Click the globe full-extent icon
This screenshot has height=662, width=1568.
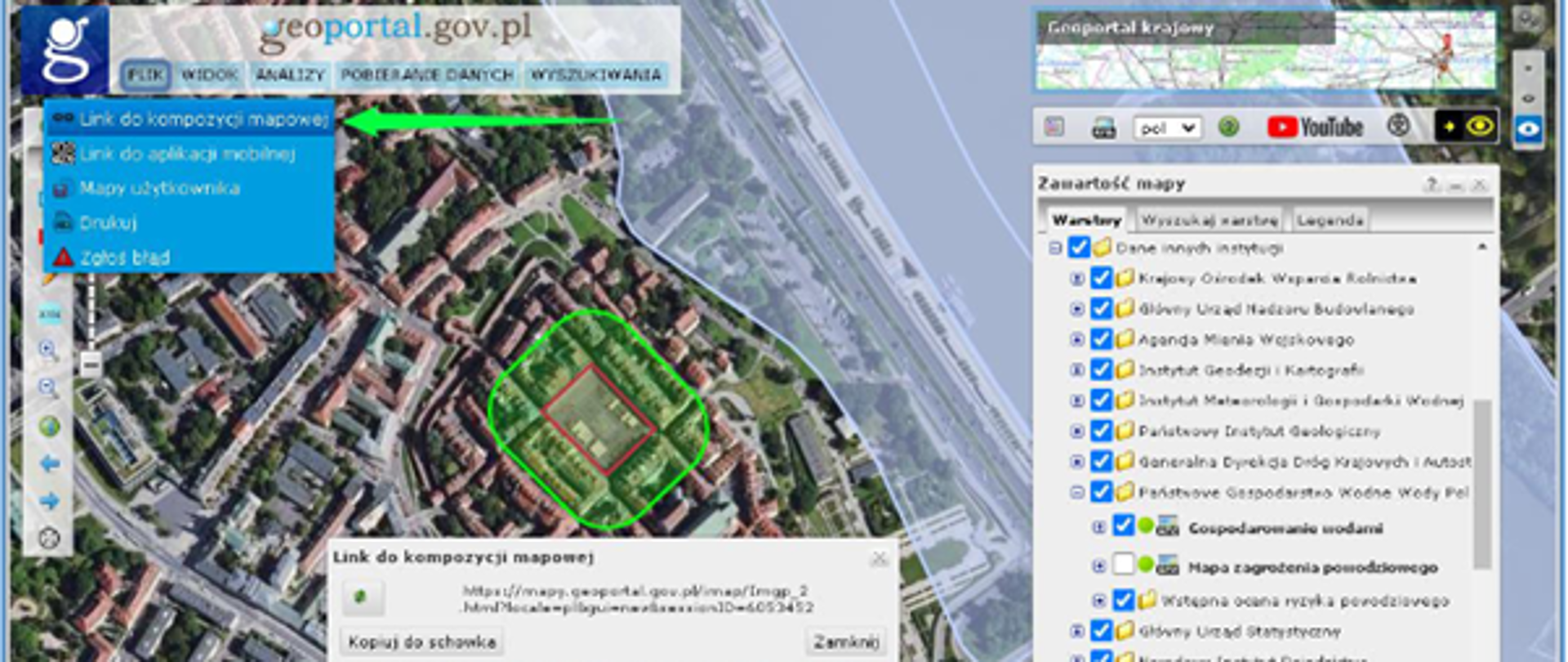click(x=49, y=426)
